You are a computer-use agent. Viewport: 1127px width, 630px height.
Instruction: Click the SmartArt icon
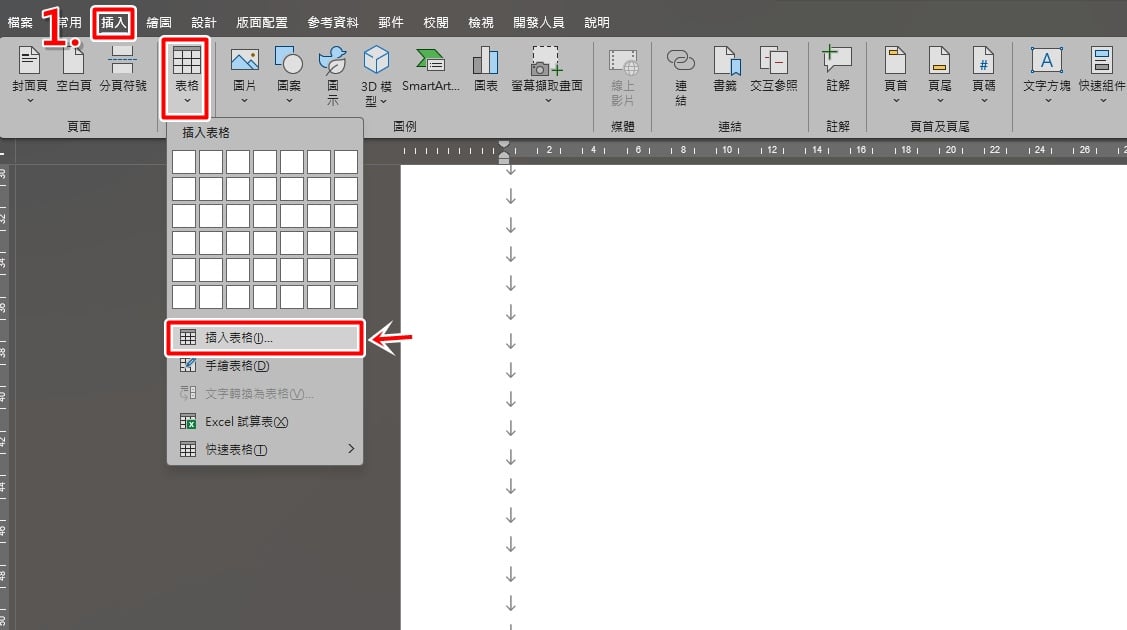pyautogui.click(x=430, y=60)
